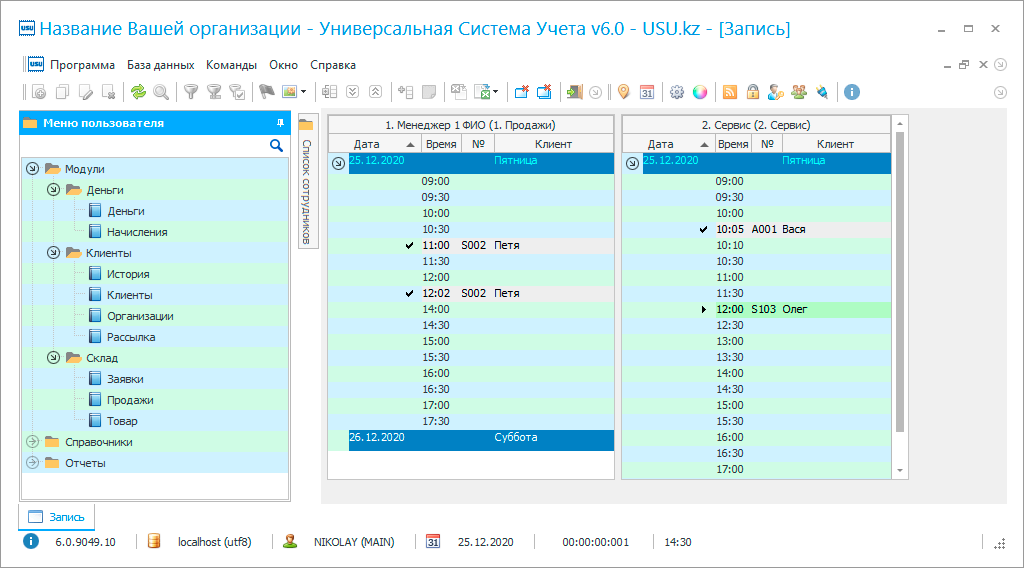Open the Справка menu
The image size is (1024, 568).
(333, 65)
